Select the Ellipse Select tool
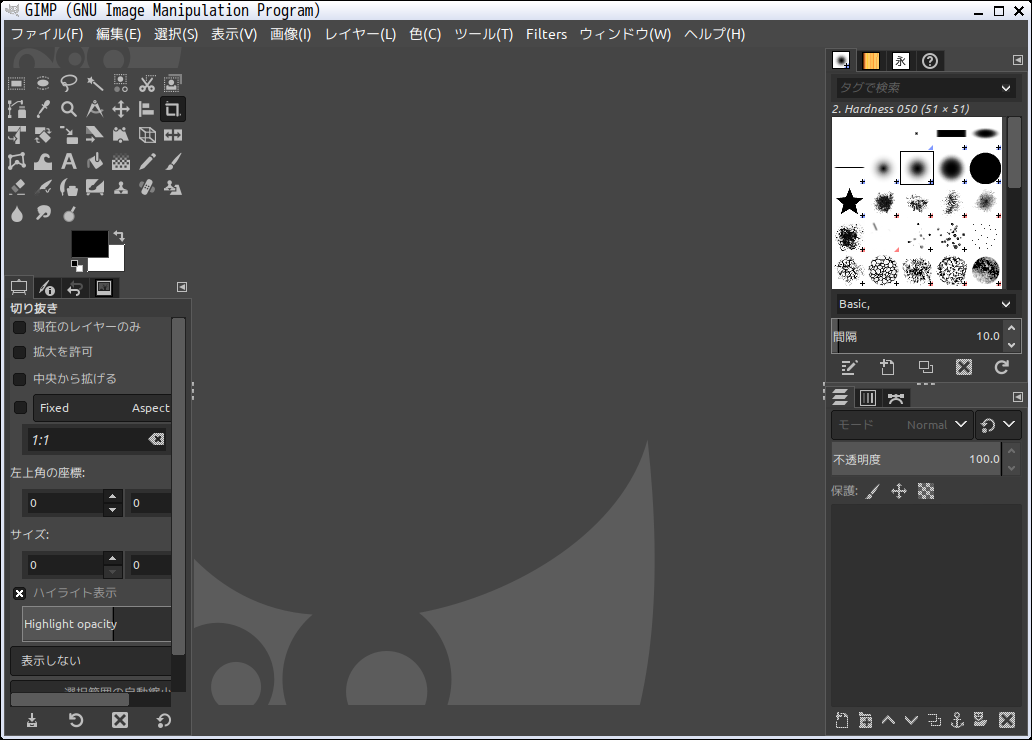This screenshot has width=1032, height=740. [43, 84]
